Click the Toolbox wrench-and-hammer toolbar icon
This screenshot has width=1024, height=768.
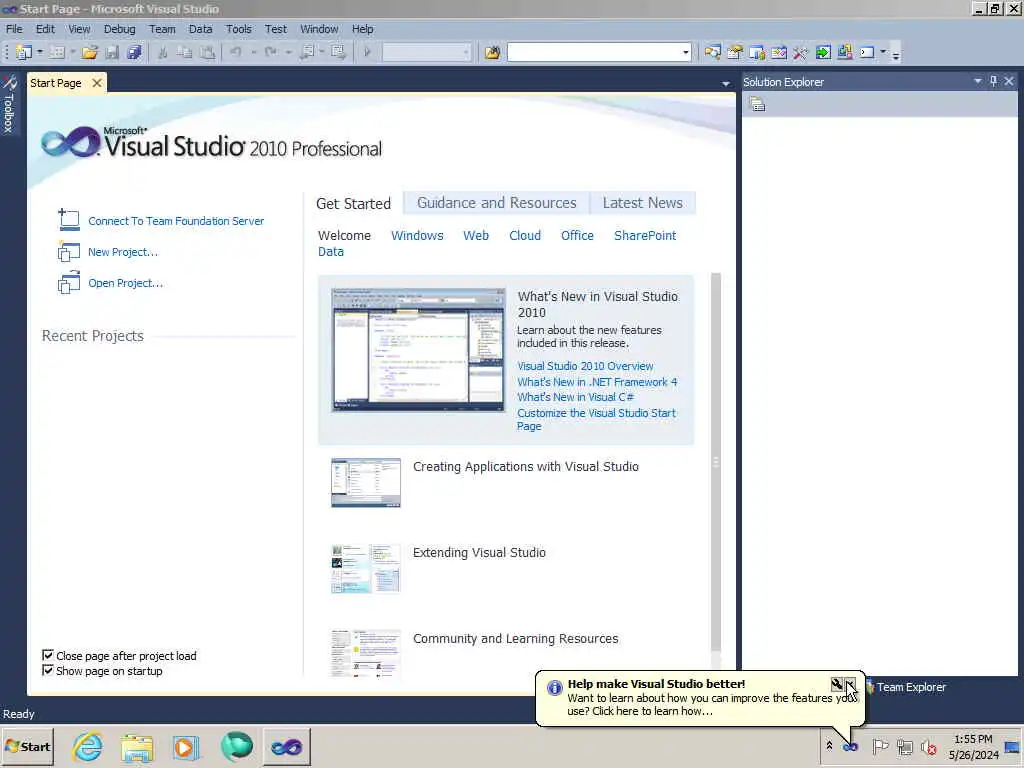click(x=801, y=52)
